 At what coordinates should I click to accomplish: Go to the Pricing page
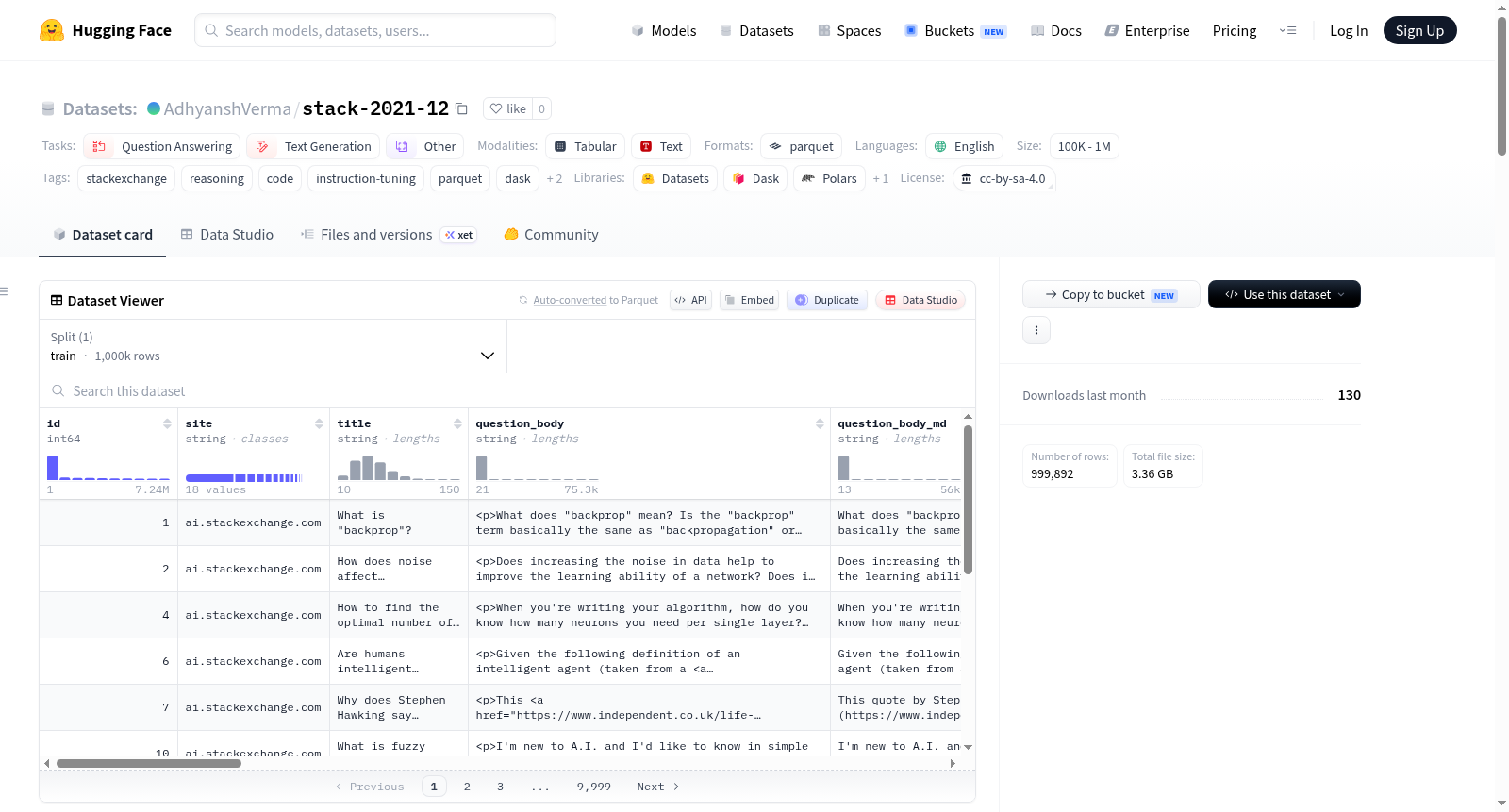pos(1235,30)
